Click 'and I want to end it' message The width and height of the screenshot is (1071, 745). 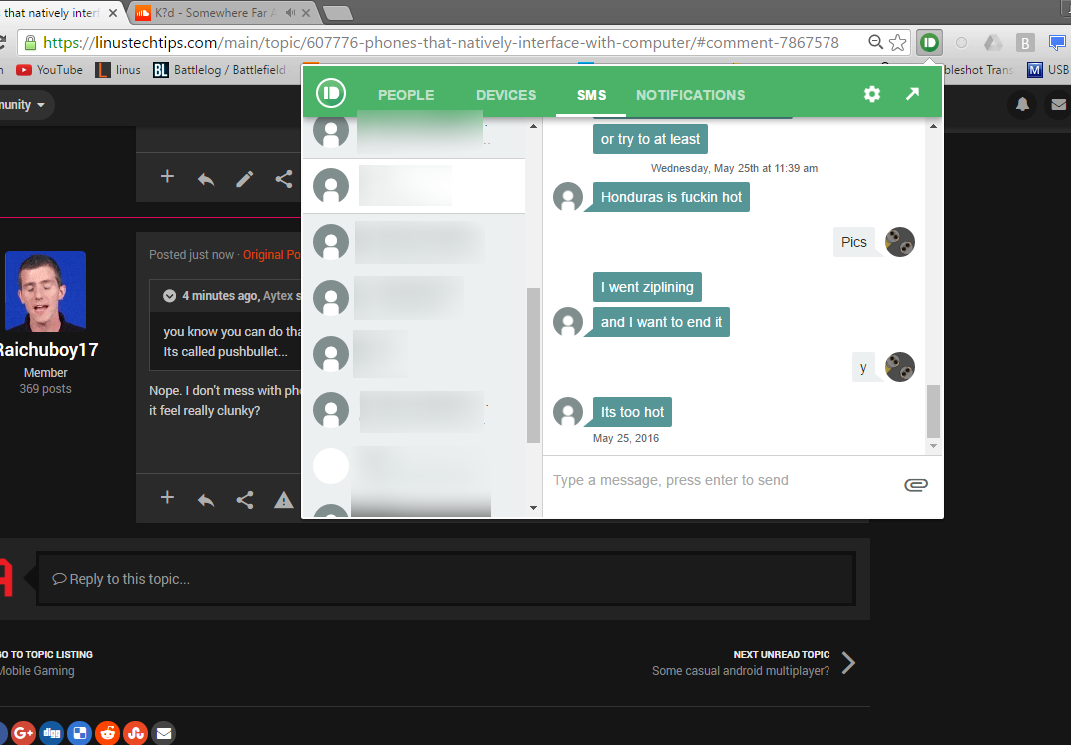[x=660, y=322]
